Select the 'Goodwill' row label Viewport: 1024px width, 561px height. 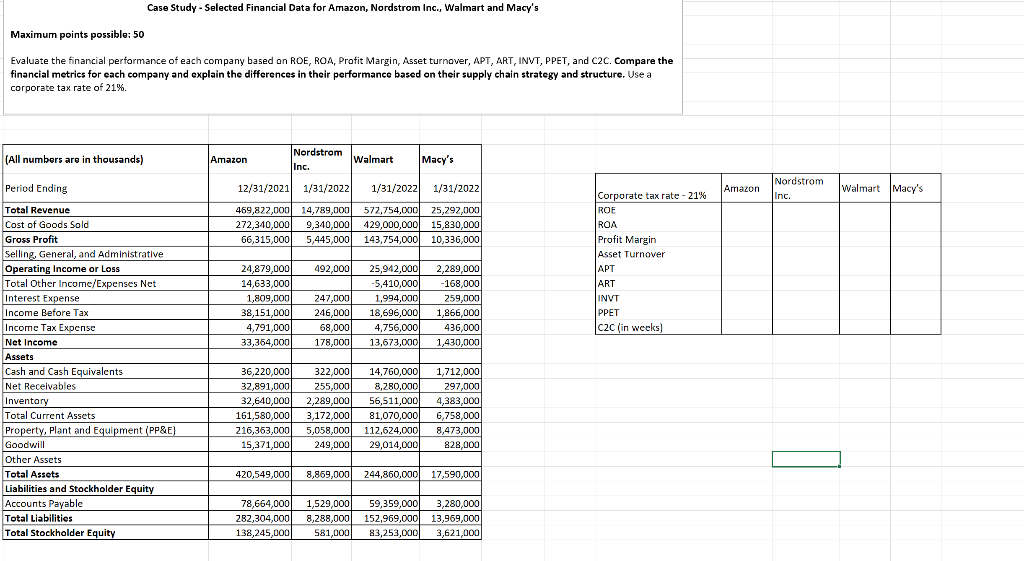pos(25,445)
